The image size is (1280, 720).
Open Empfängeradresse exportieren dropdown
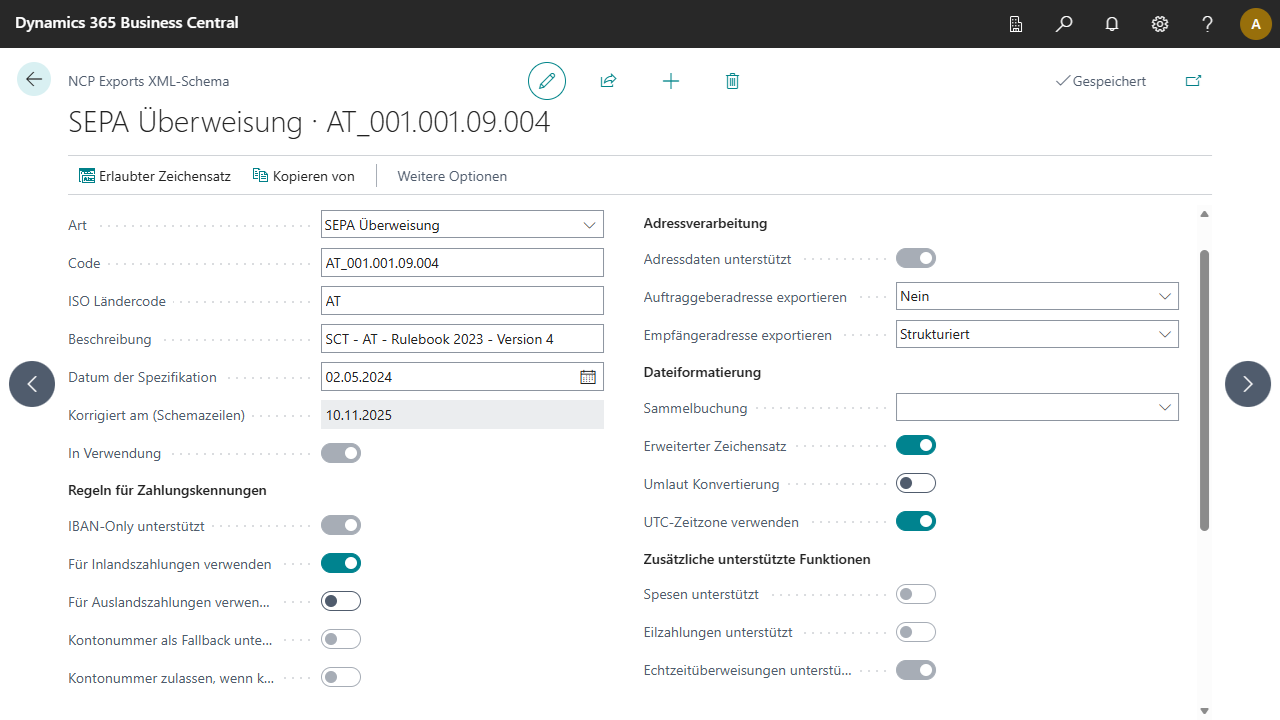click(x=1037, y=334)
